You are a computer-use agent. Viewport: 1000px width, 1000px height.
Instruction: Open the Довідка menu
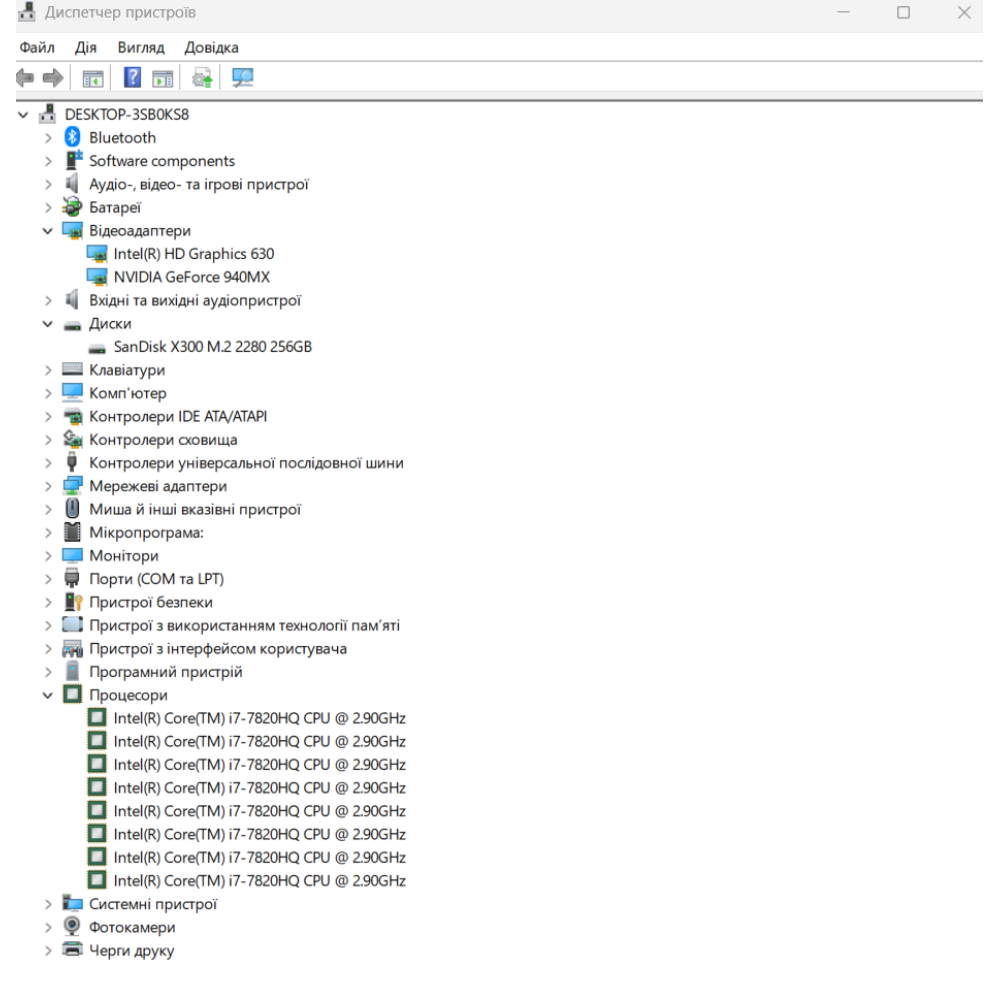point(211,48)
